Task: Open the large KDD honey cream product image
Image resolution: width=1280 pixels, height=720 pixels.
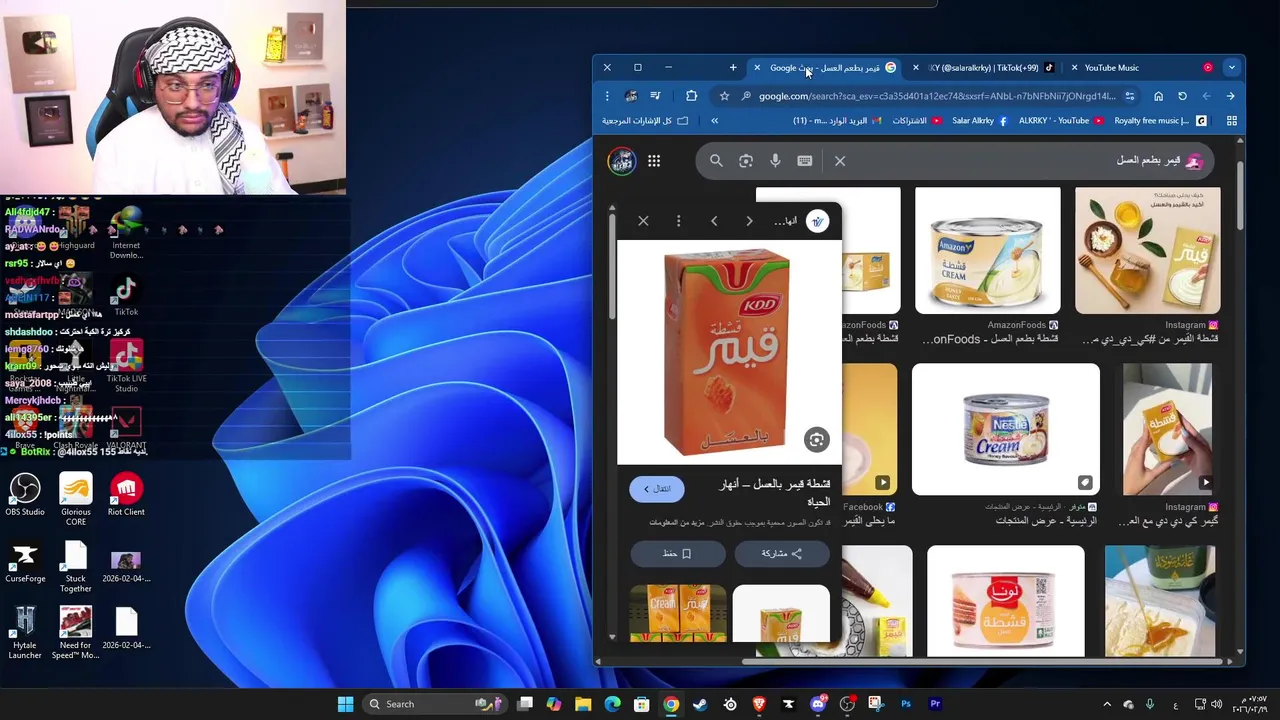Action: pos(727,352)
